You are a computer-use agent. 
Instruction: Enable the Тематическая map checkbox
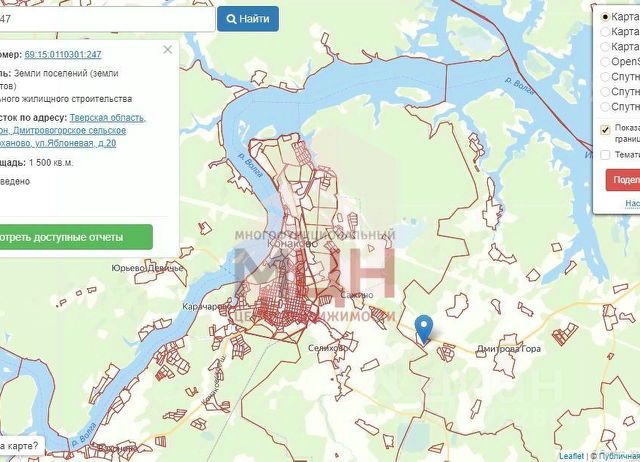point(605,155)
